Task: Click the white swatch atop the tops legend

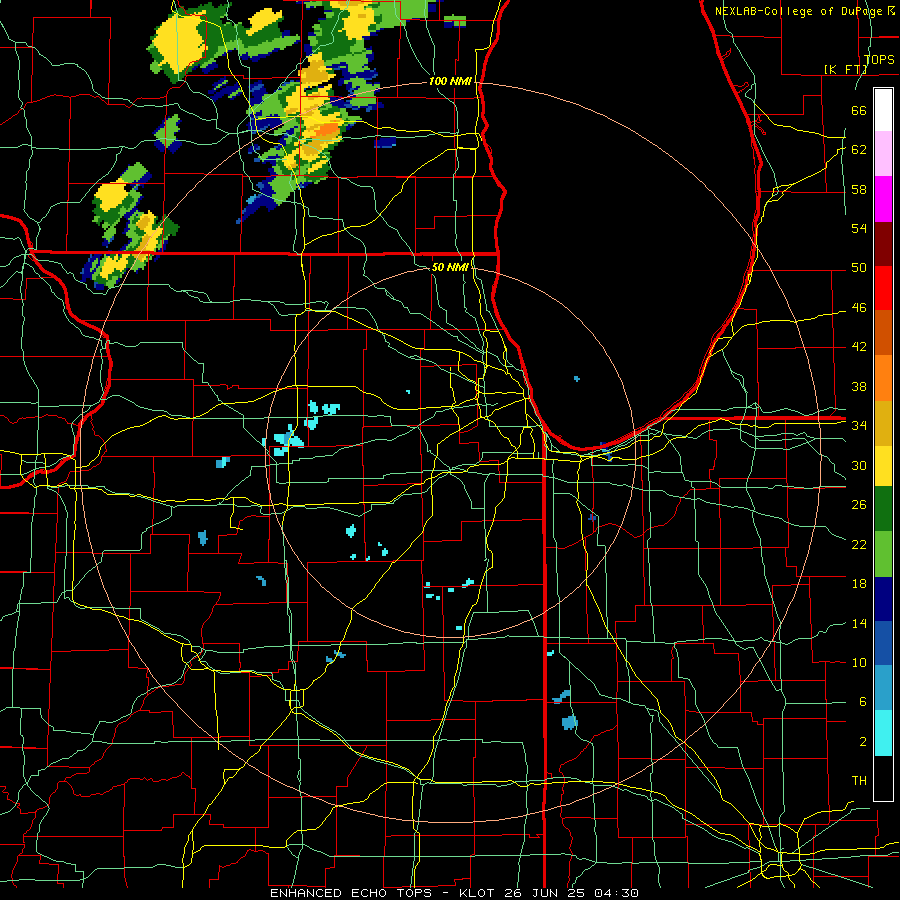Action: 883,110
